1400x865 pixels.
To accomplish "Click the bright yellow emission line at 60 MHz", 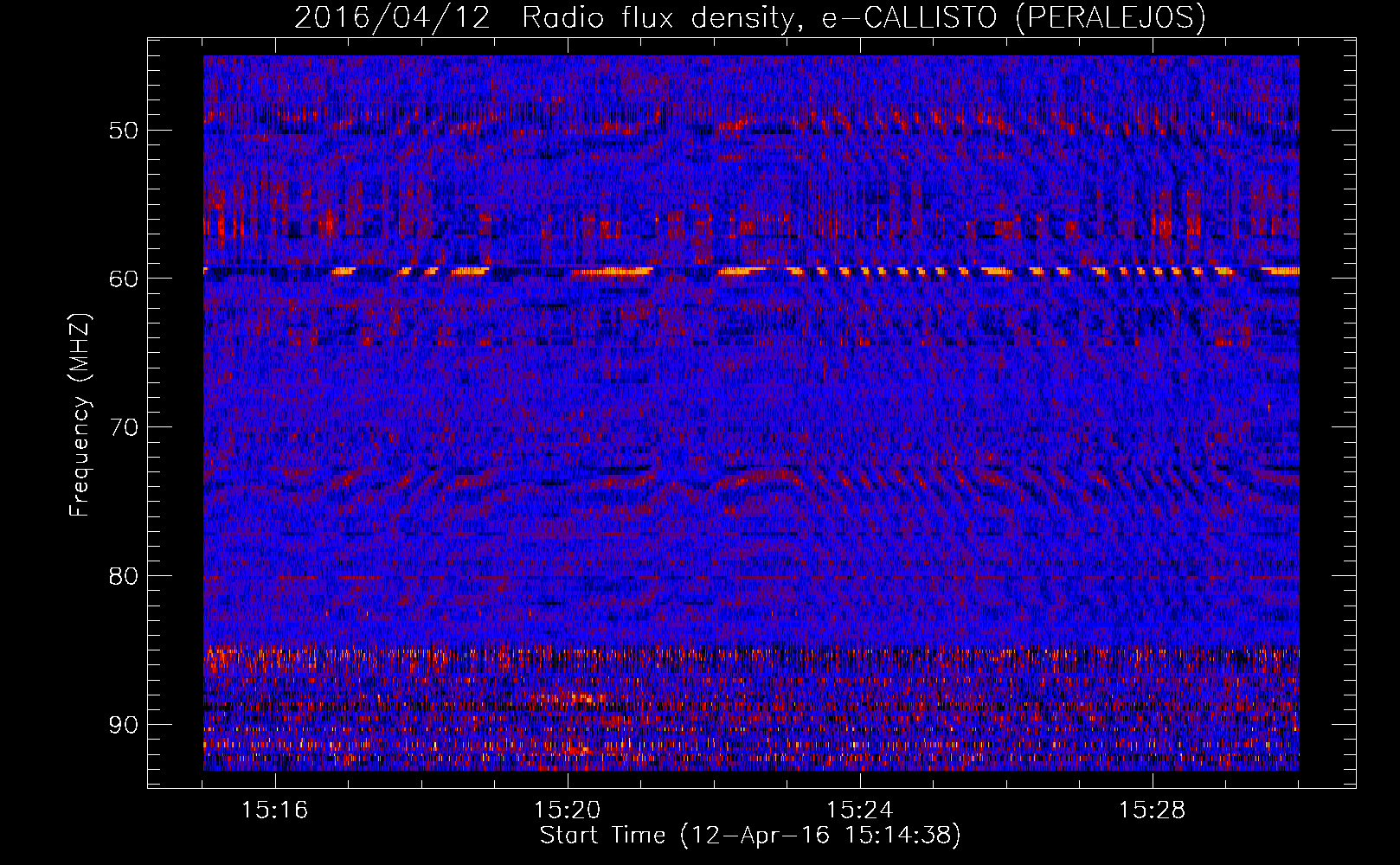I will [751, 271].
